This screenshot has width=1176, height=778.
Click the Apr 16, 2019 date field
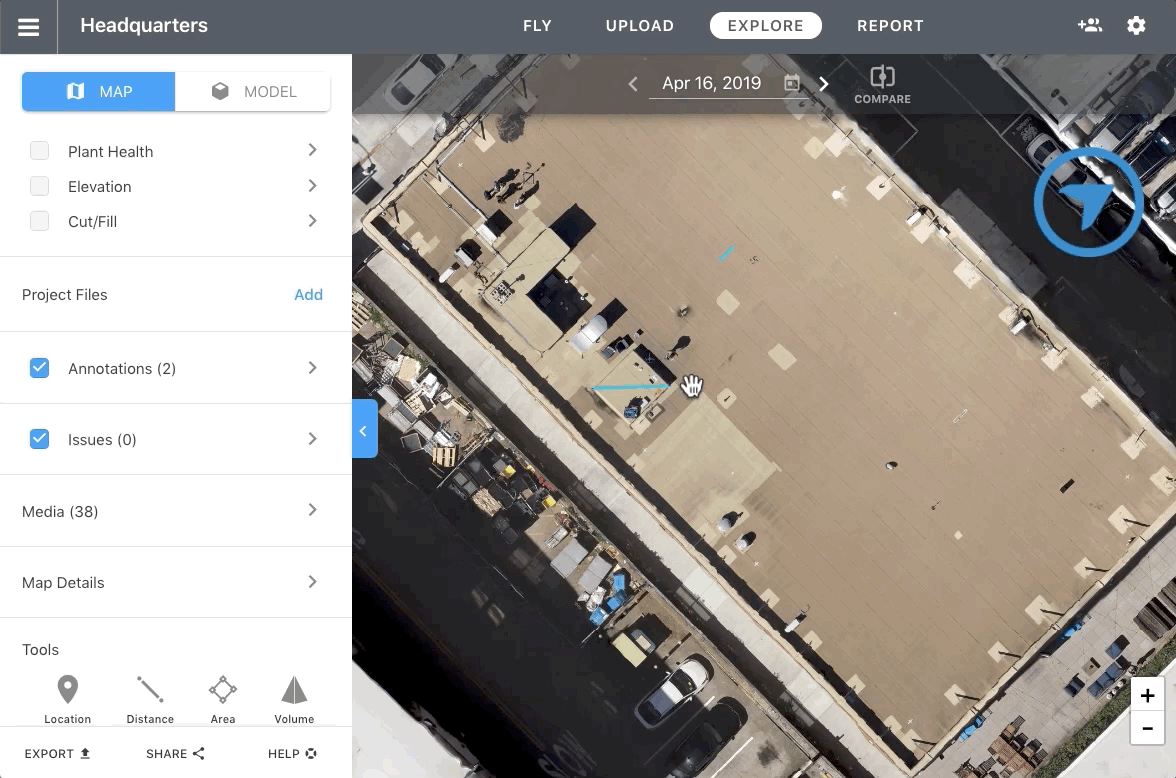pyautogui.click(x=712, y=83)
